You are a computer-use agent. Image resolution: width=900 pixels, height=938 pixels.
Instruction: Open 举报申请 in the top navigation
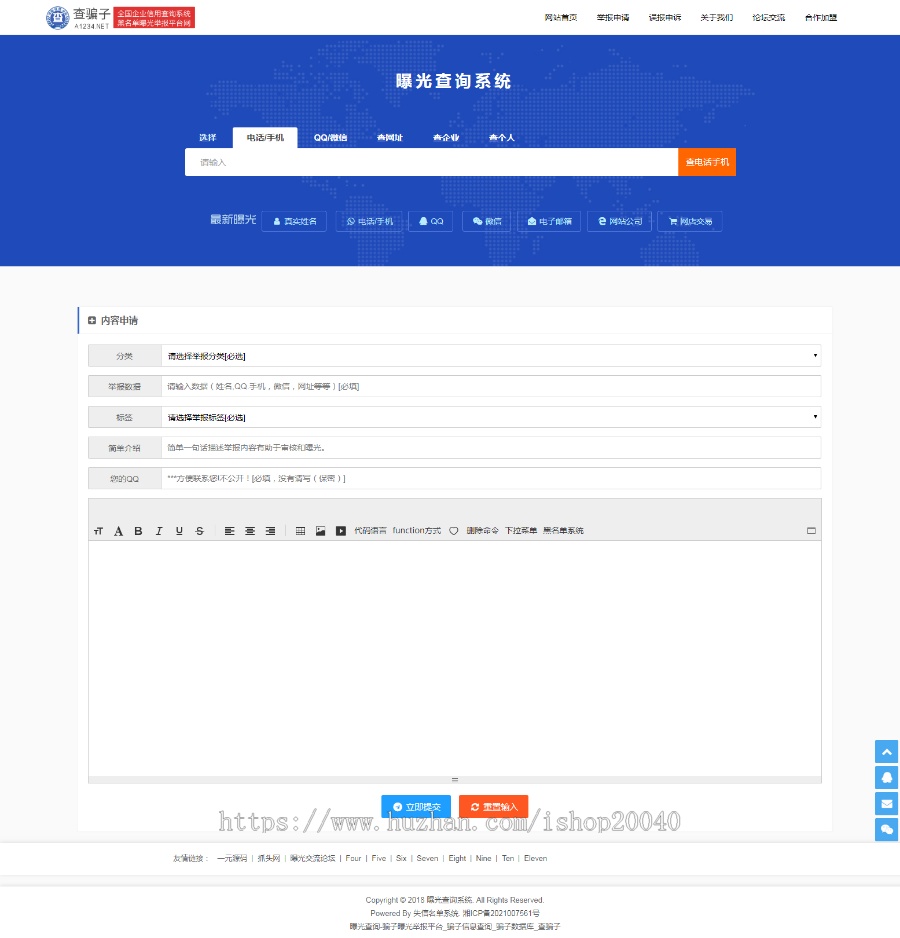pyautogui.click(x=613, y=17)
